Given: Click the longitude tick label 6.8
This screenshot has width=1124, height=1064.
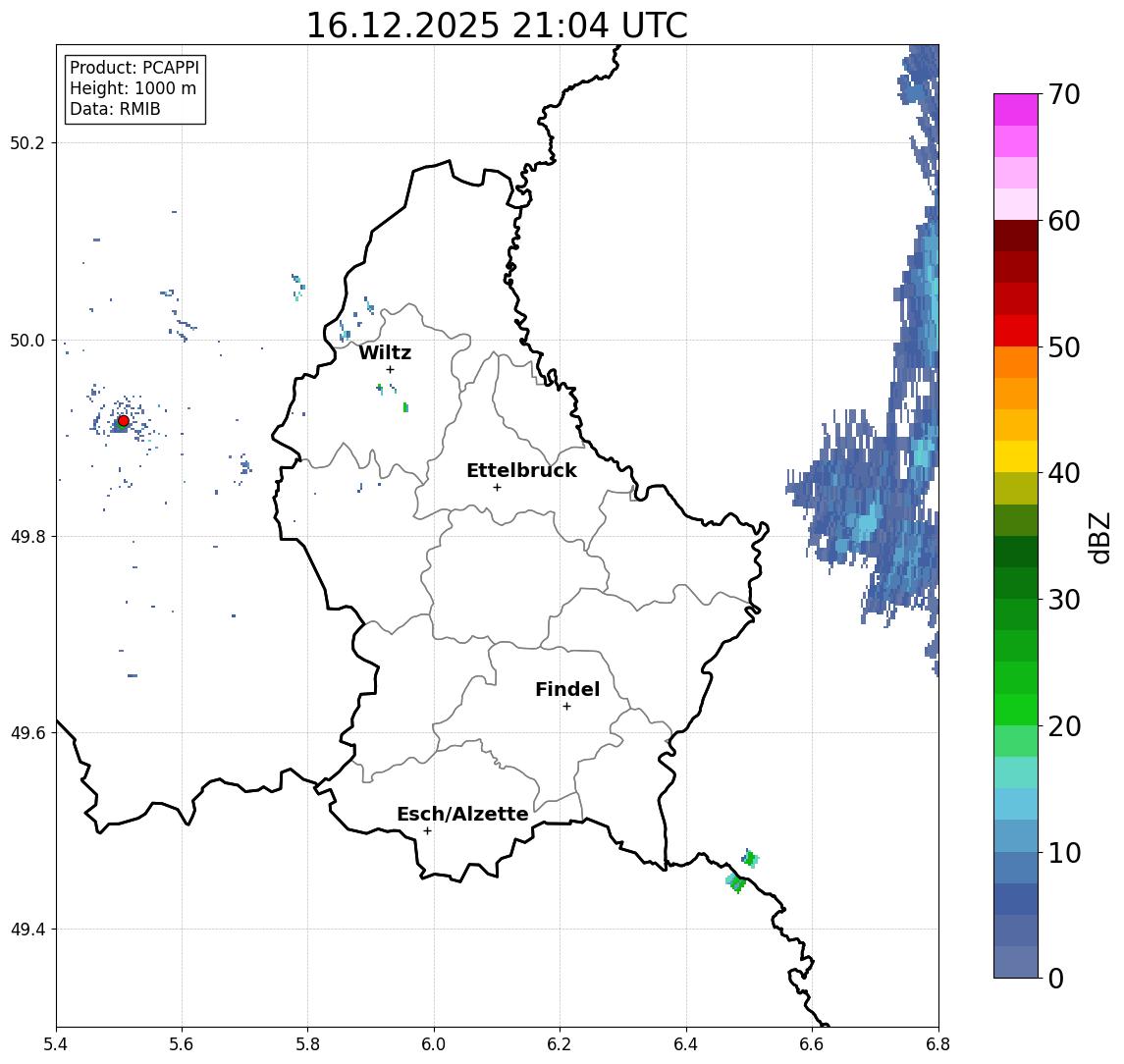Looking at the screenshot, I should click(938, 1044).
